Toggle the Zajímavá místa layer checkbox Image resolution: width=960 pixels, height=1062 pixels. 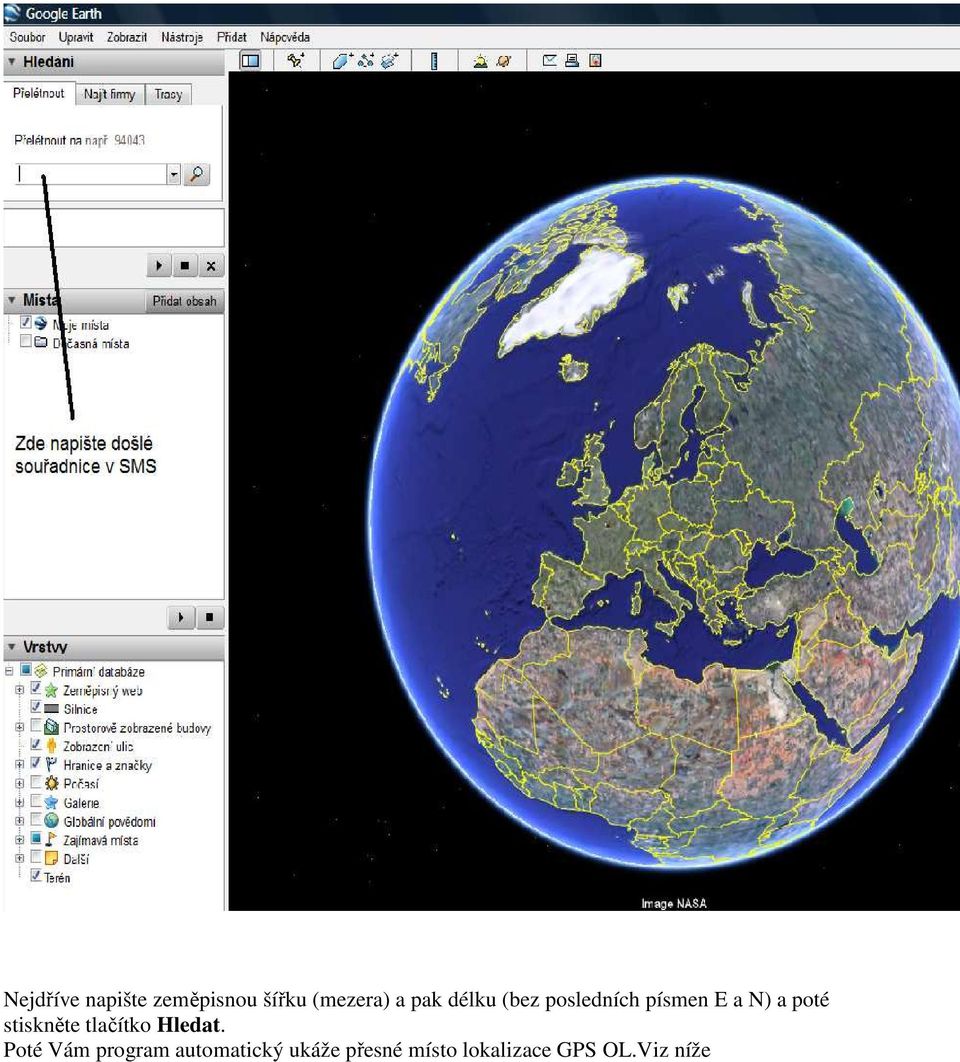[x=36, y=838]
